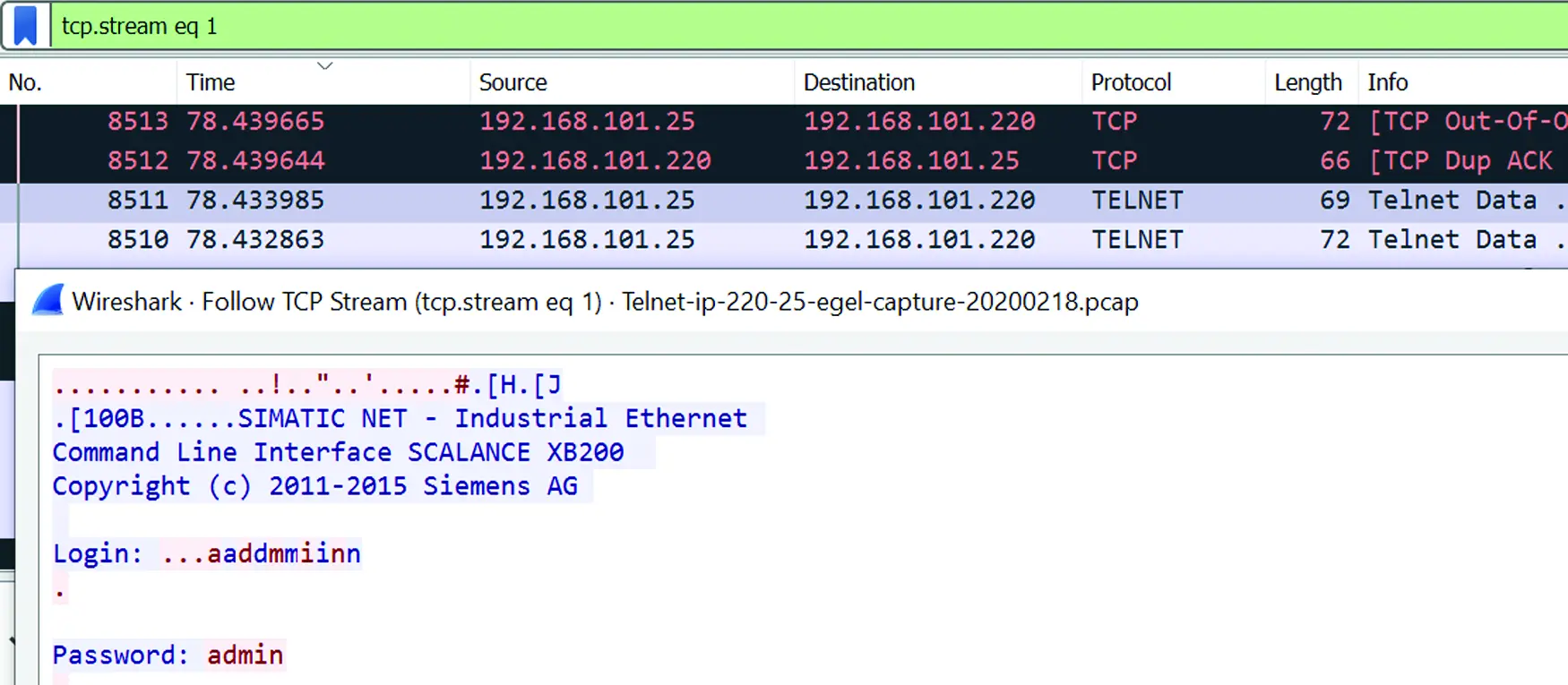The image size is (1568, 685).
Task: Click length value 69 in packet 8511 row
Action: click(1334, 200)
